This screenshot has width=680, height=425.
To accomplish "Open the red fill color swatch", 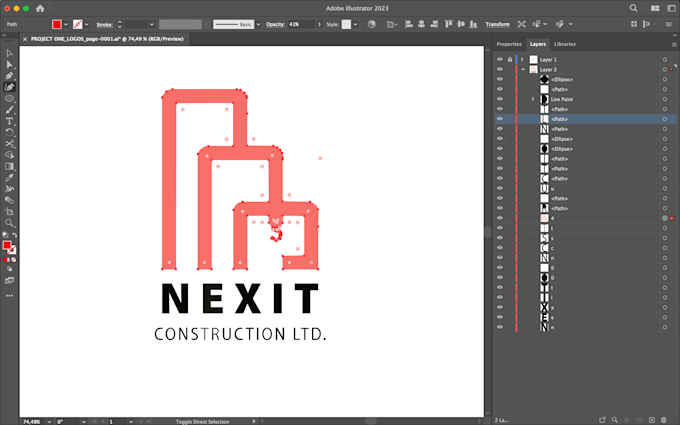I will tap(56, 24).
